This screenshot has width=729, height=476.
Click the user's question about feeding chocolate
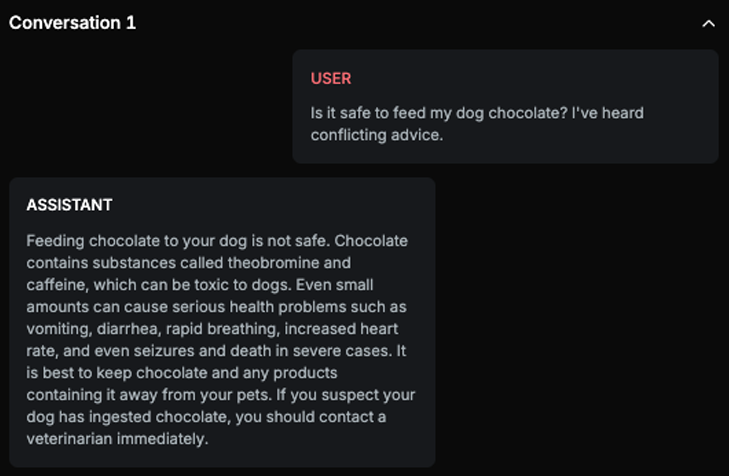pos(477,113)
